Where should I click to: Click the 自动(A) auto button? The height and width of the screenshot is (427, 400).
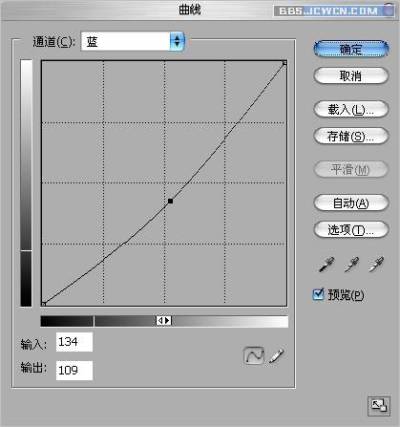(351, 203)
